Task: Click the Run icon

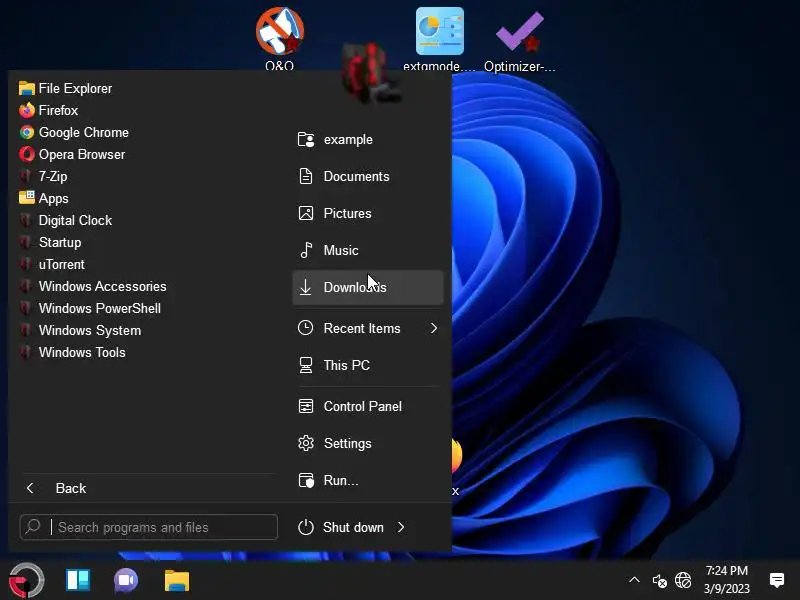Action: (306, 480)
